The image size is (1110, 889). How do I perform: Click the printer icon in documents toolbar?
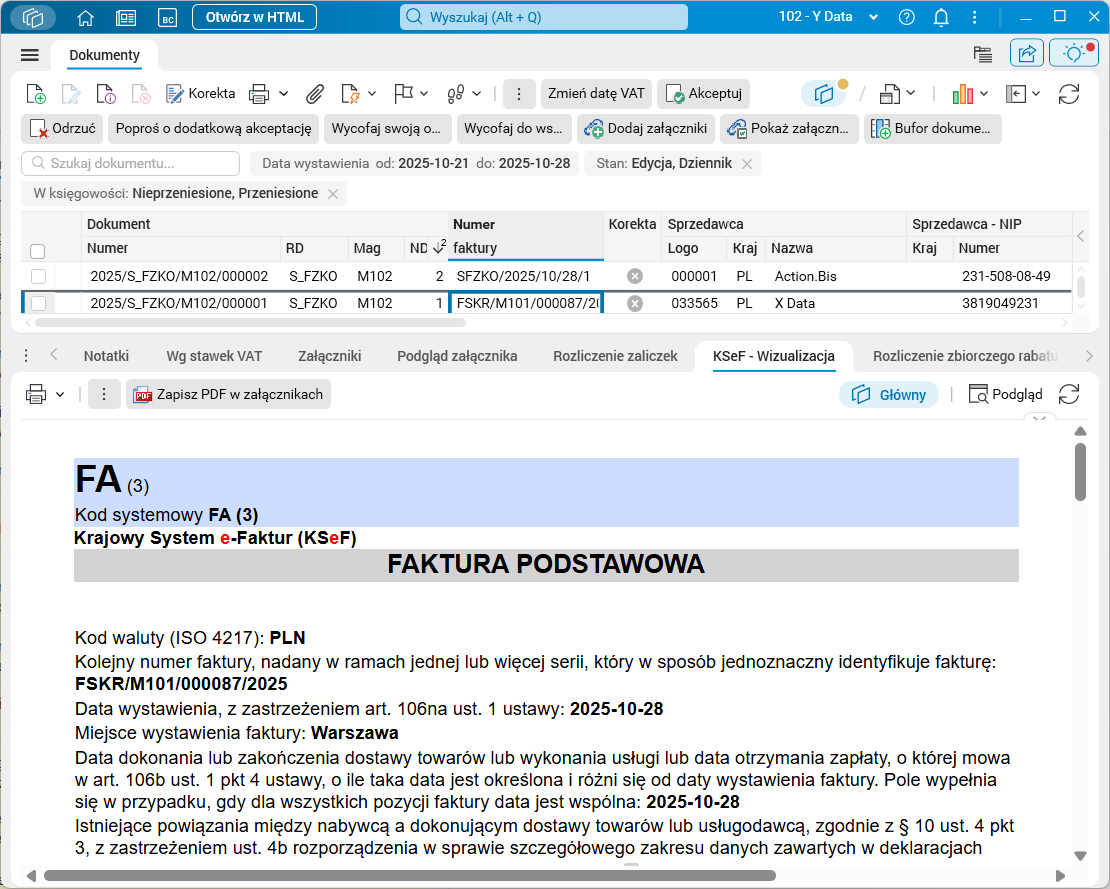259,93
